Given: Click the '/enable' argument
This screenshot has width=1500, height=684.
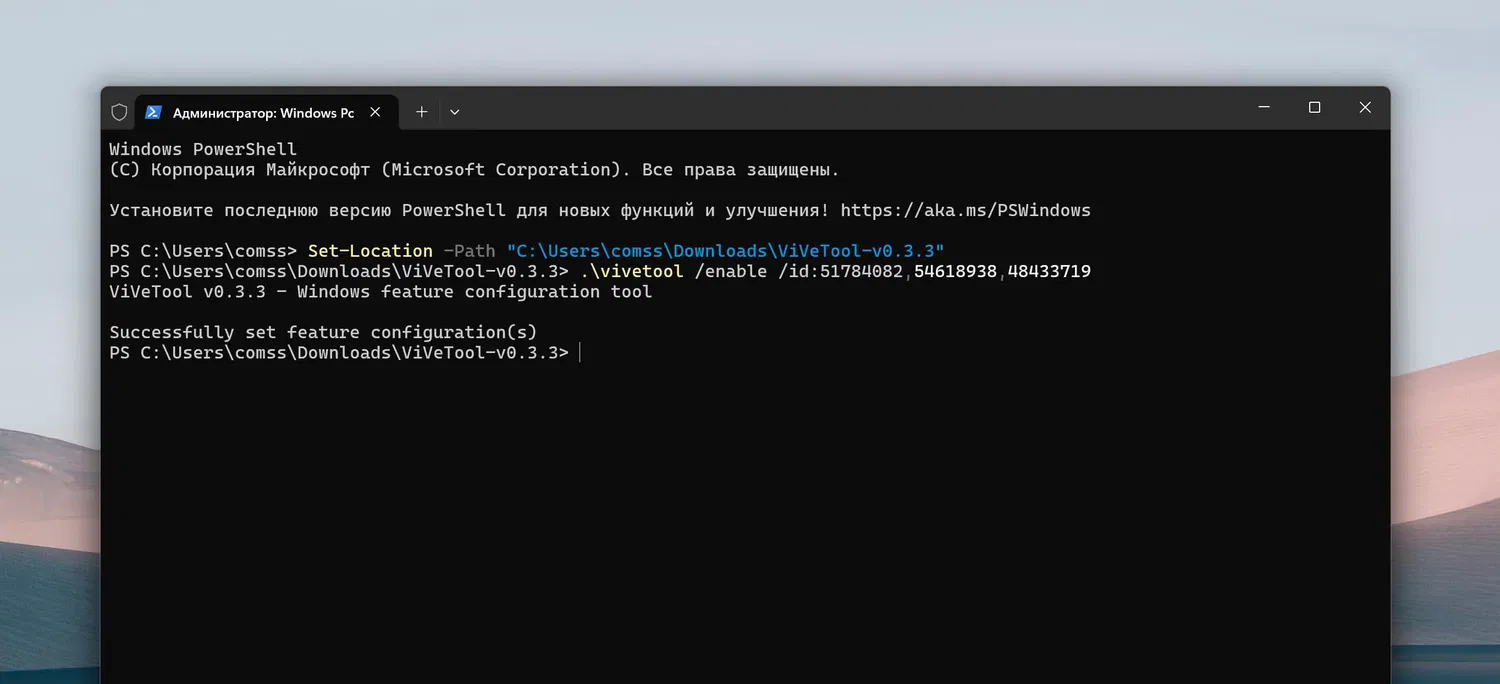Looking at the screenshot, I should (x=730, y=271).
